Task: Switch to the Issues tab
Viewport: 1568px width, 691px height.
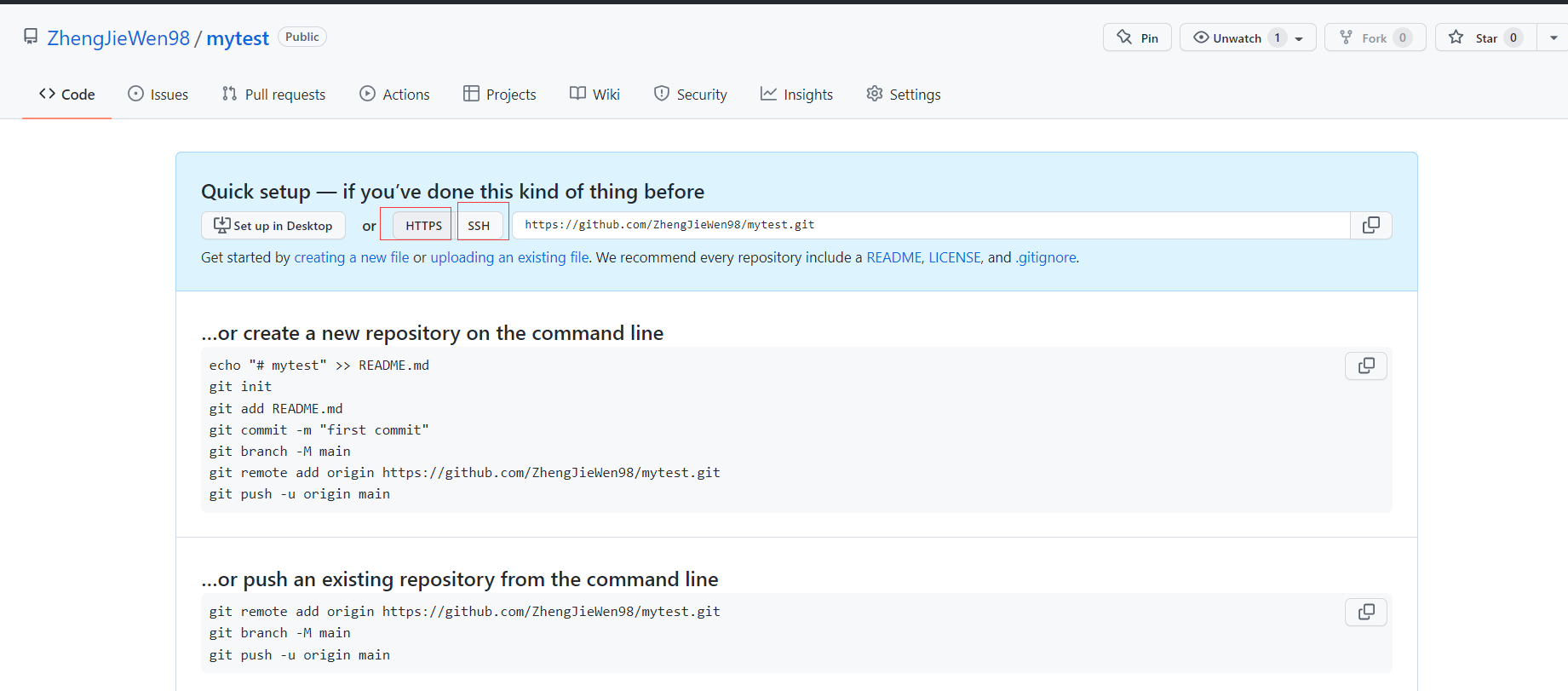Action: (158, 95)
